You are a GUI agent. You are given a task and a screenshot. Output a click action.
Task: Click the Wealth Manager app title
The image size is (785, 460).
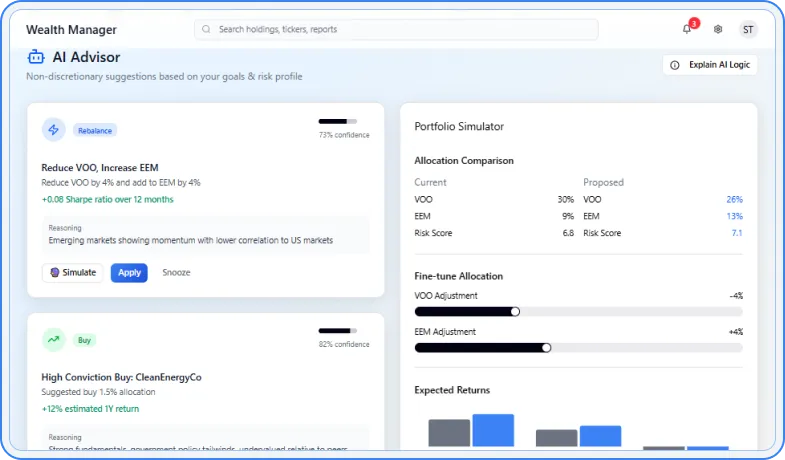click(x=71, y=30)
